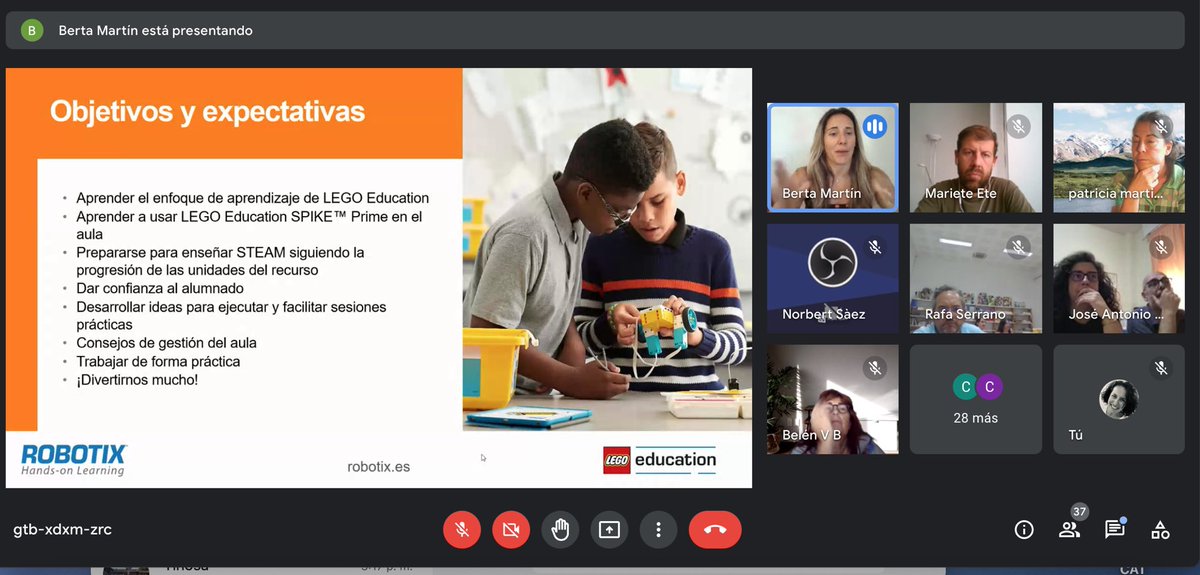1200x575 pixels.
Task: Raise your hand in the meeting
Action: [x=560, y=530]
